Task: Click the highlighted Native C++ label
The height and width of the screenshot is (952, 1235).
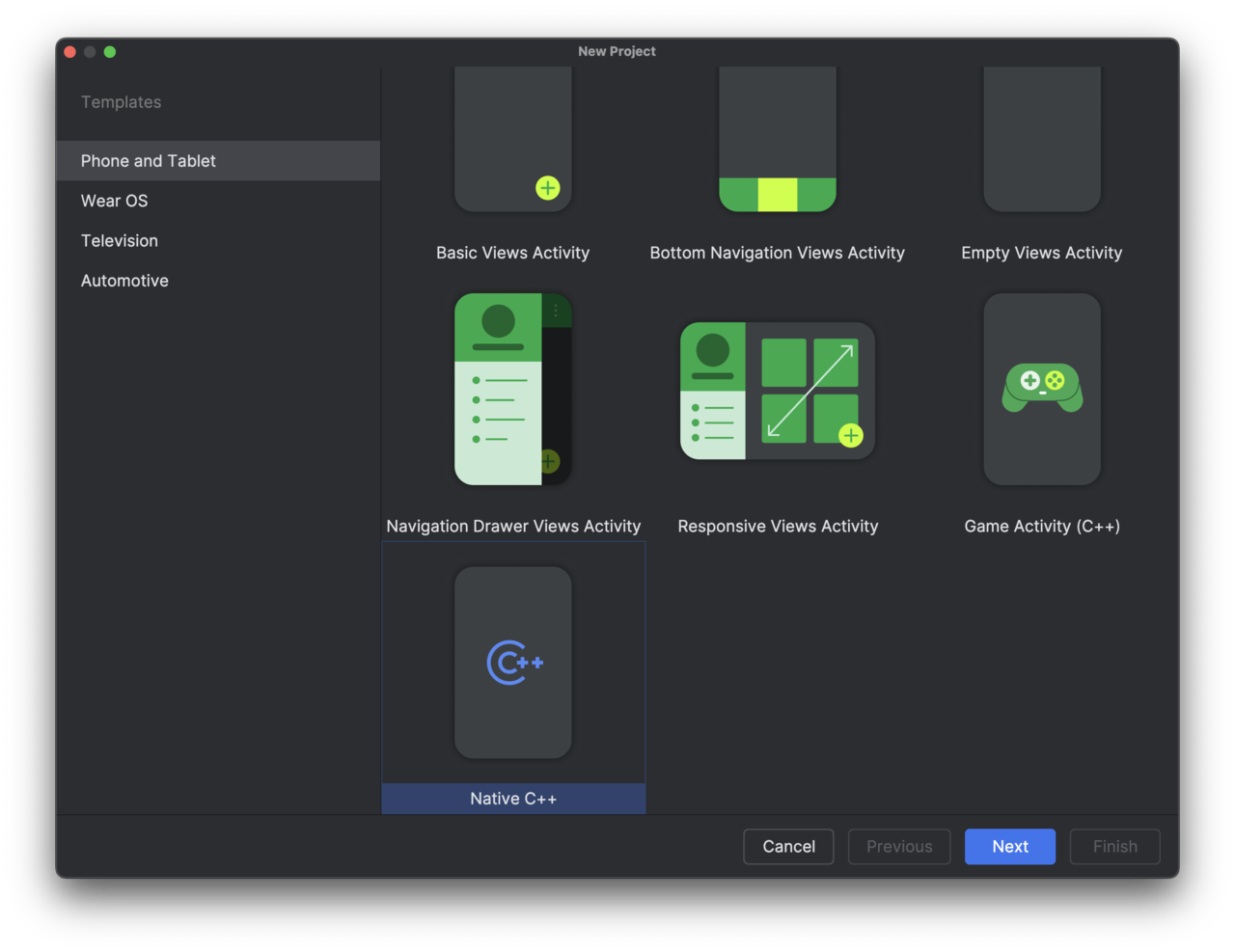Action: [513, 799]
